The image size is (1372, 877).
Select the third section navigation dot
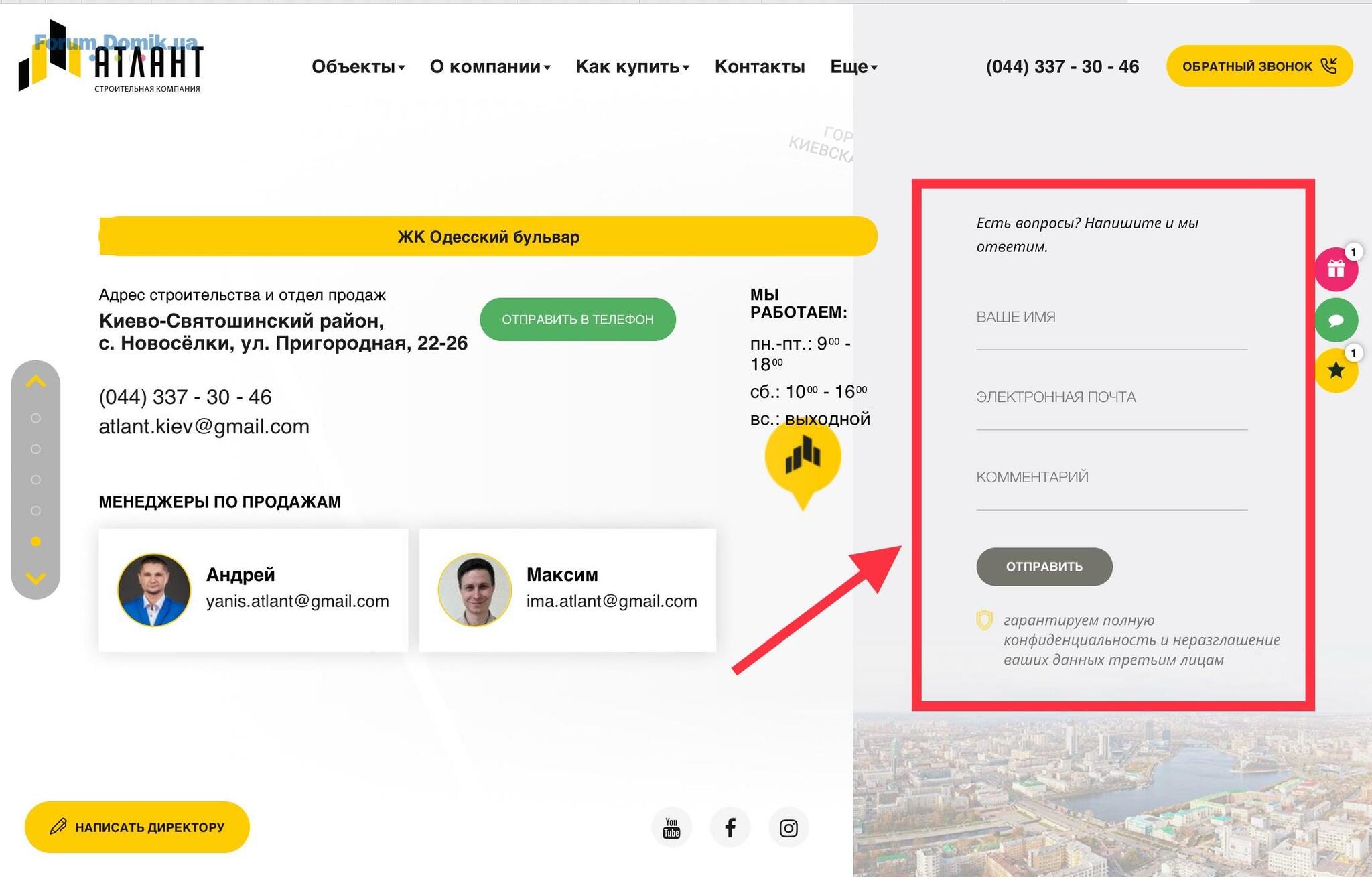click(36, 480)
